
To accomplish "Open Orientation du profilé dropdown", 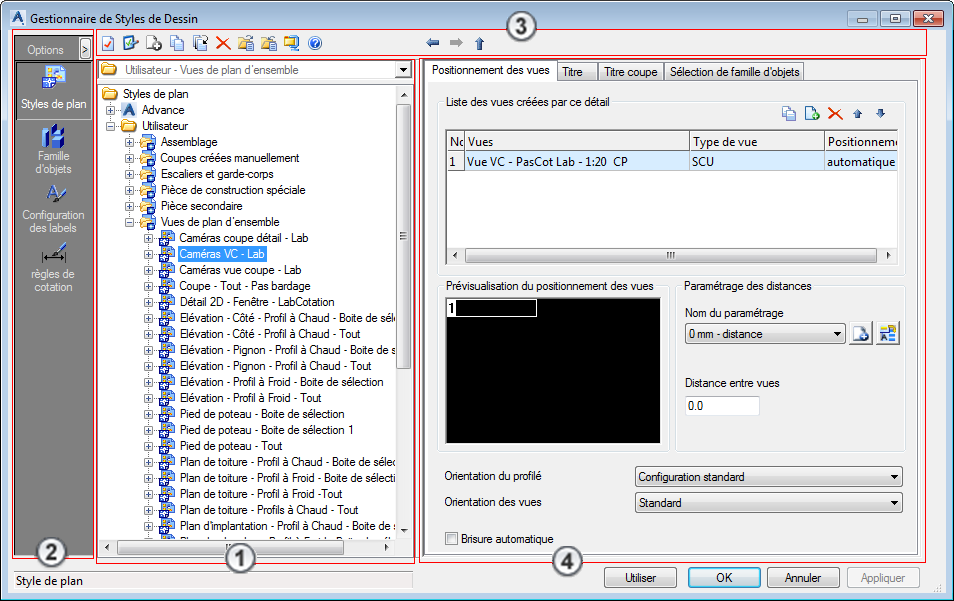I will tap(768, 477).
